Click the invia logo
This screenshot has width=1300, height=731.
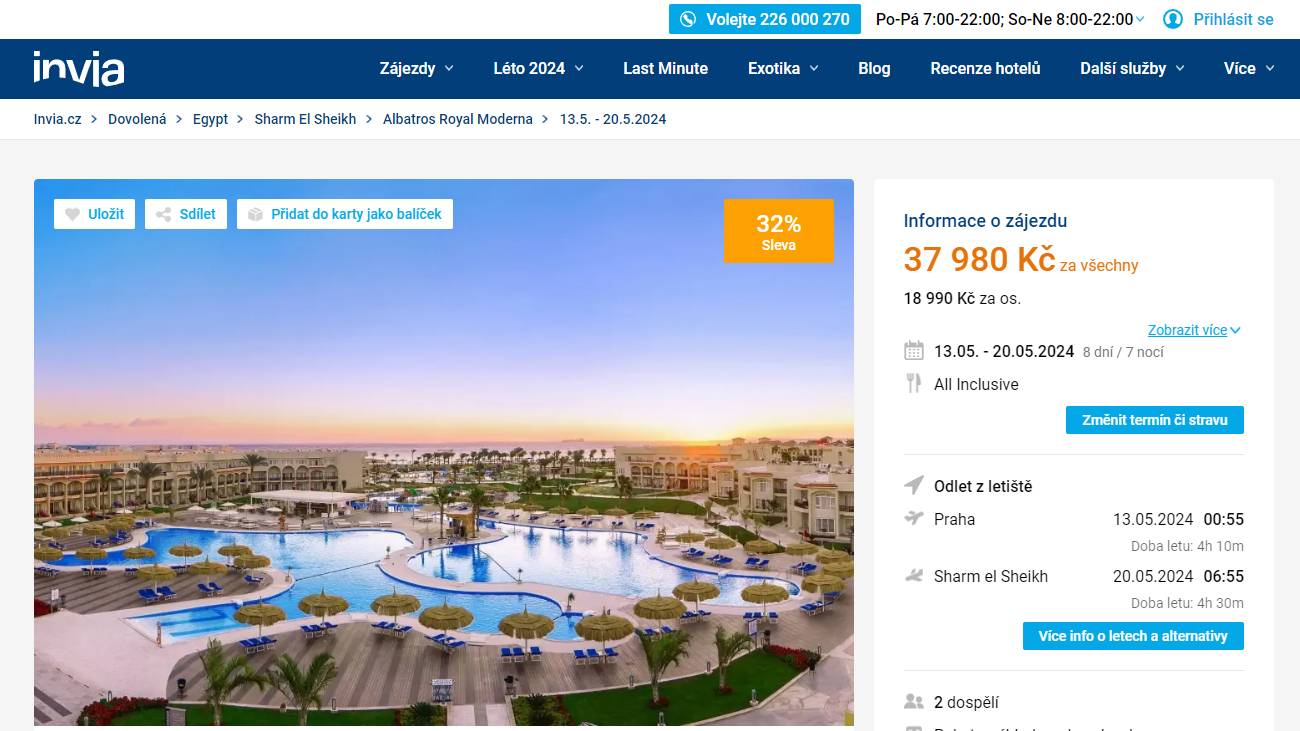79,68
